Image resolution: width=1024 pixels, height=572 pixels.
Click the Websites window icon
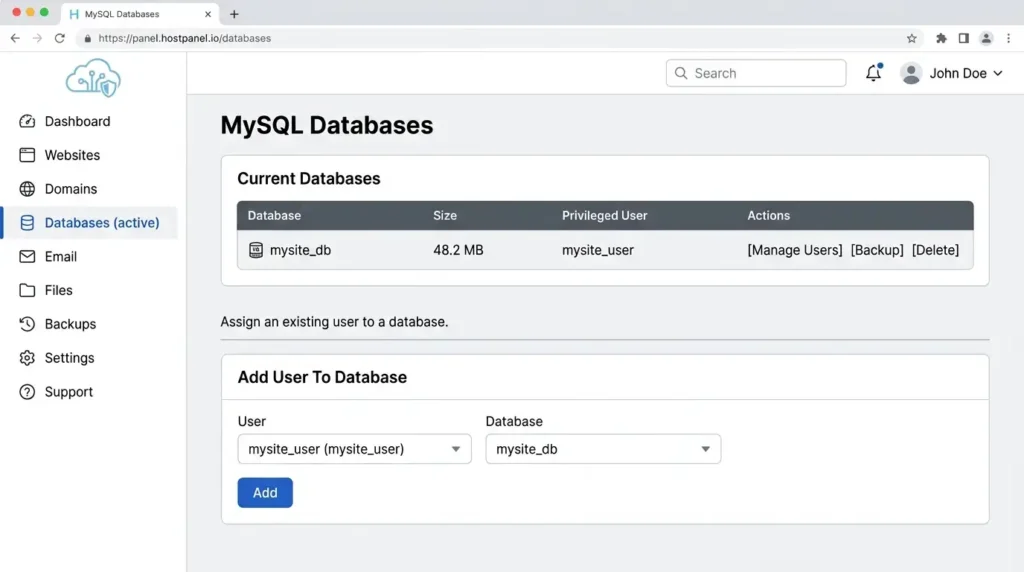(27, 155)
